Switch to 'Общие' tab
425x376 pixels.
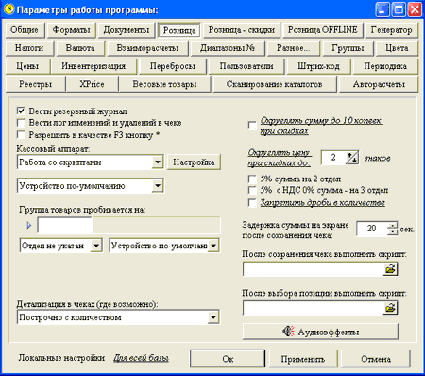(x=24, y=30)
